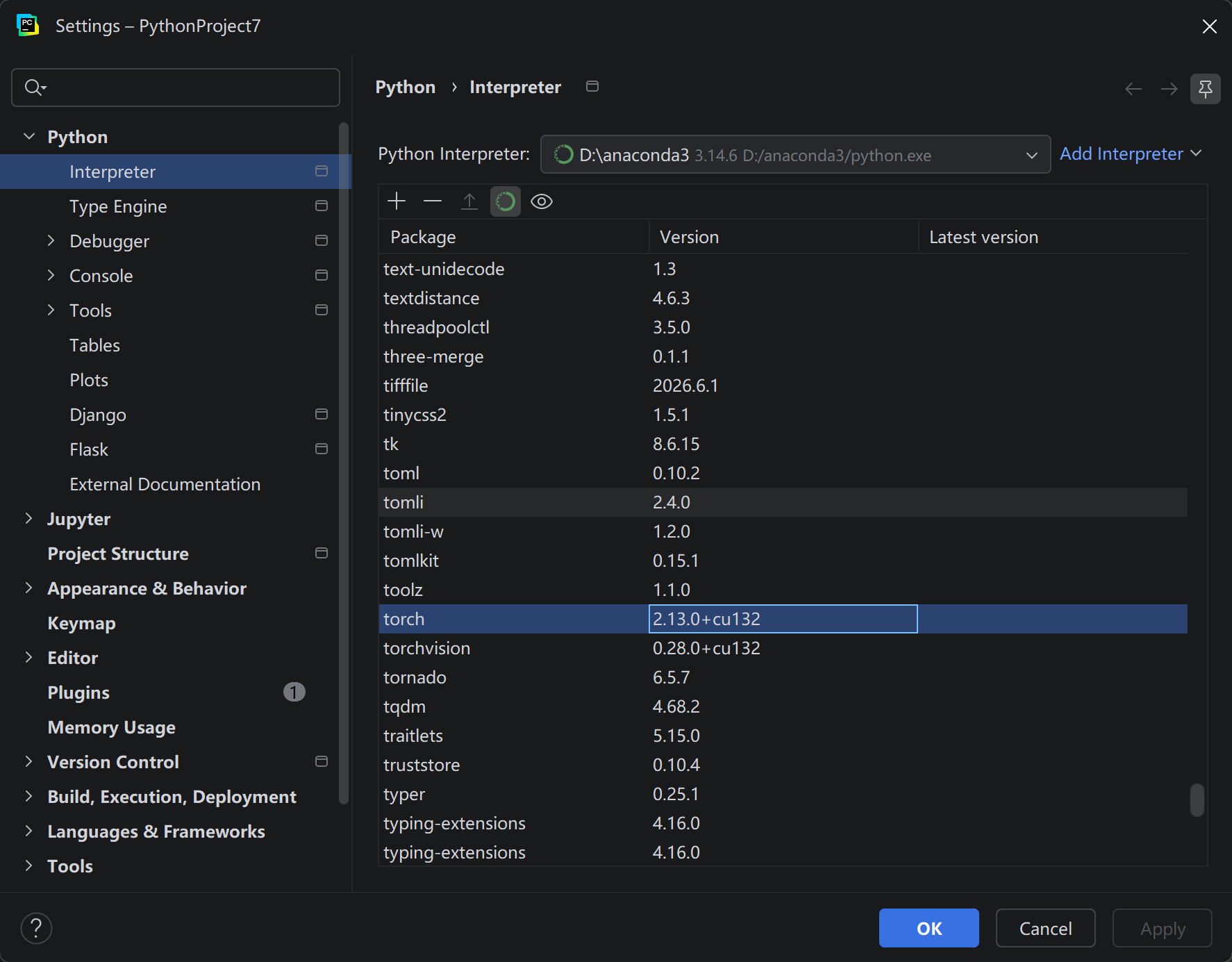
Task: Open the Tables settings page
Action: tap(94, 345)
